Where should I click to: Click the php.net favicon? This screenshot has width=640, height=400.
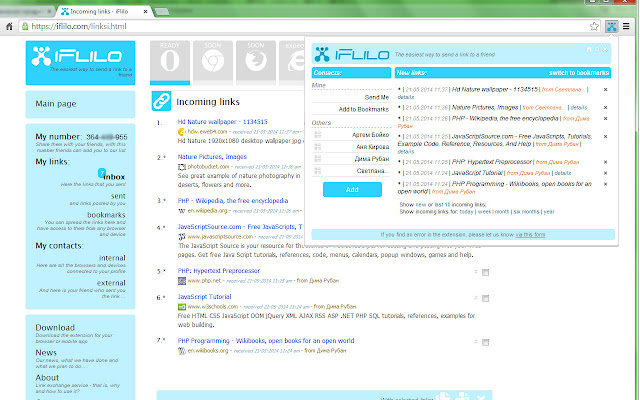pyautogui.click(x=182, y=281)
